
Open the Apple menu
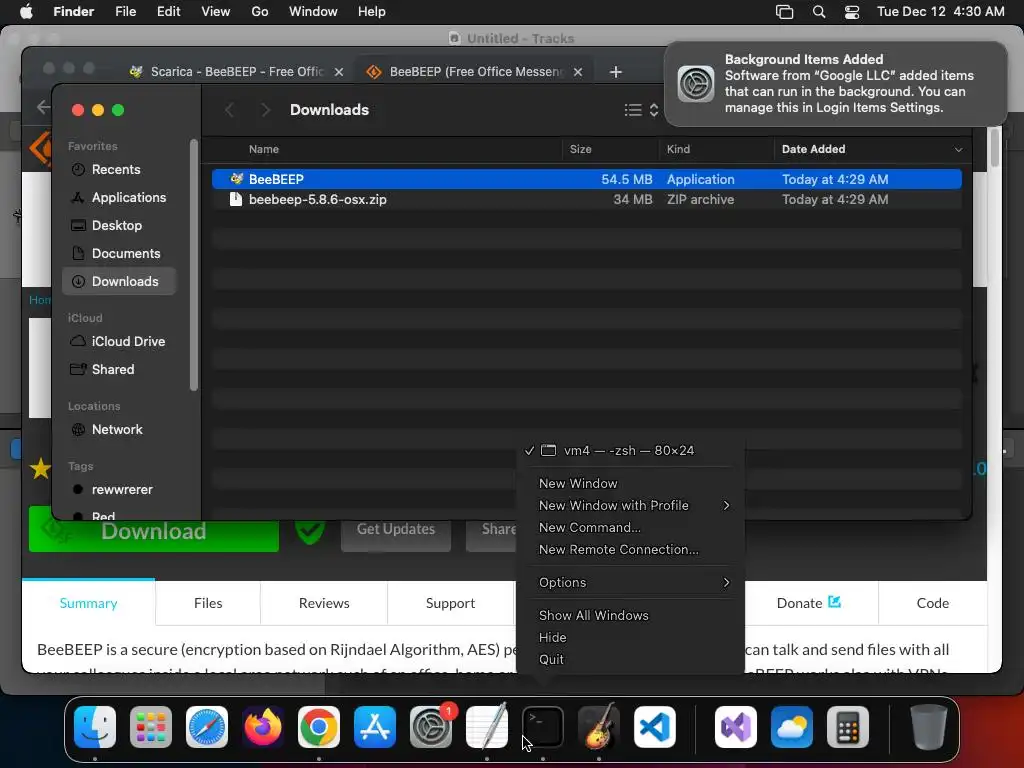(26, 12)
